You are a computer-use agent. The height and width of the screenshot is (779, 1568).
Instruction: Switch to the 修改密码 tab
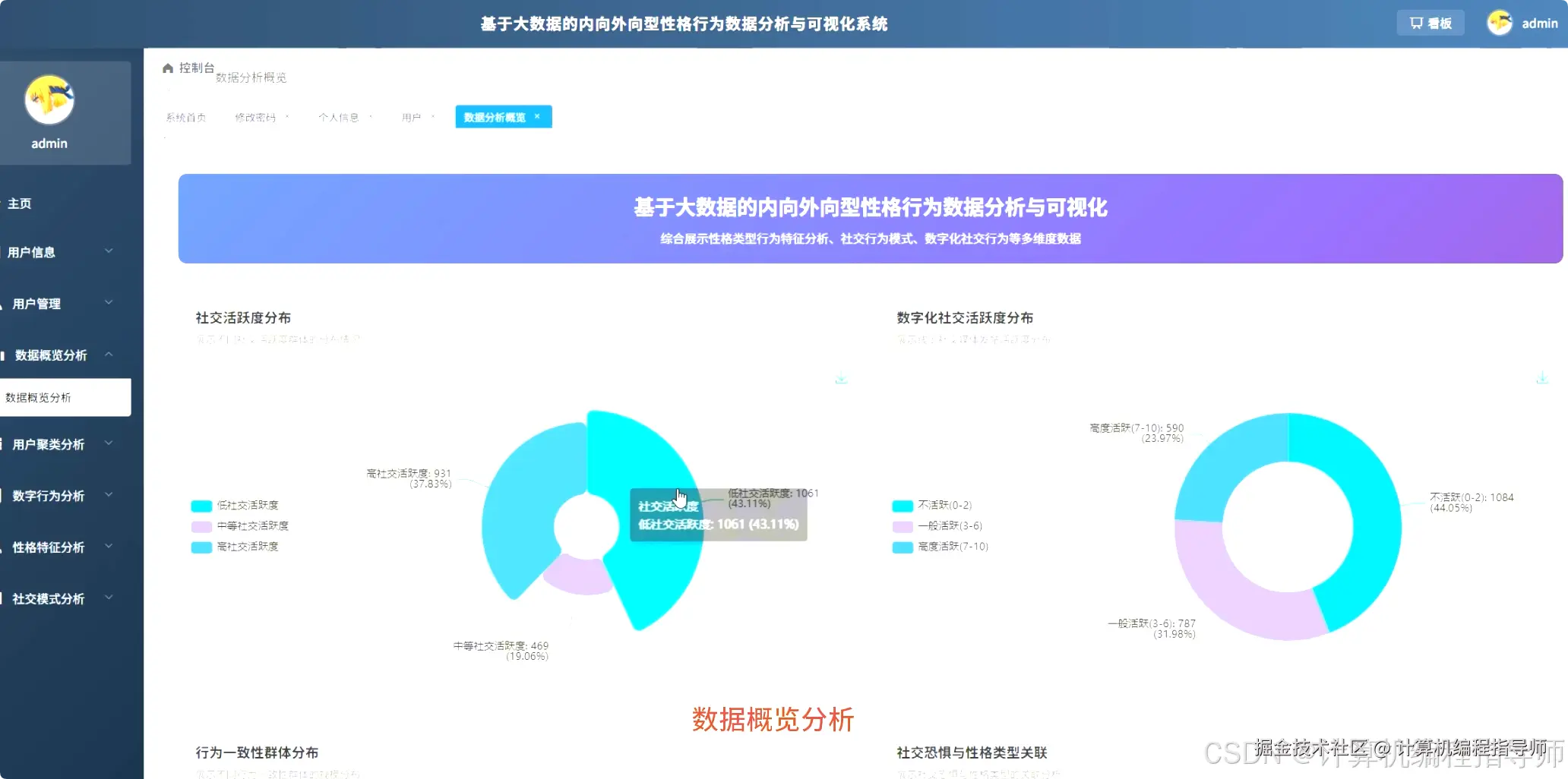point(255,118)
